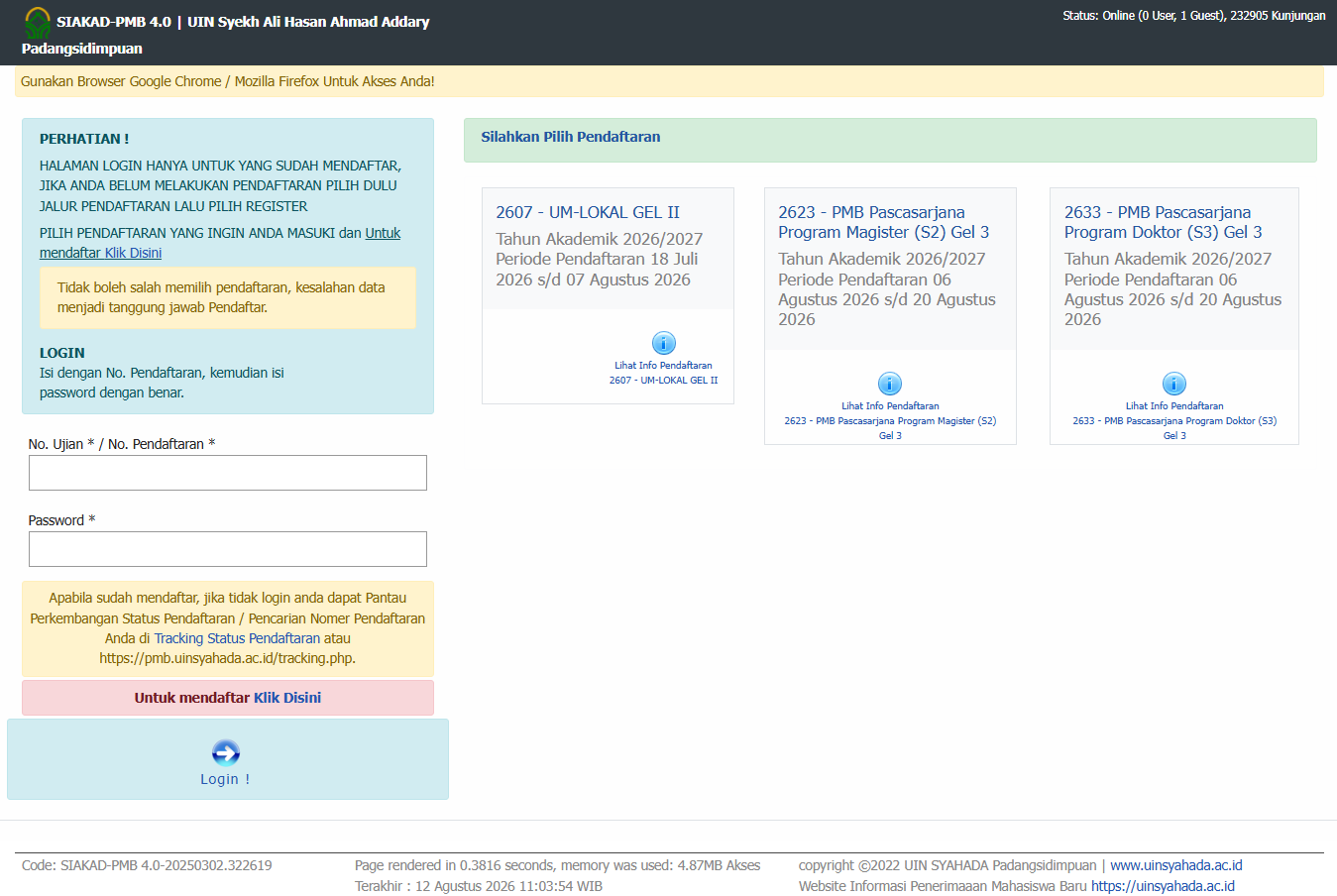Open 2633 - PMB Pascasarjana Doktor (S3) title
The image size is (1337, 896).
tap(1164, 222)
